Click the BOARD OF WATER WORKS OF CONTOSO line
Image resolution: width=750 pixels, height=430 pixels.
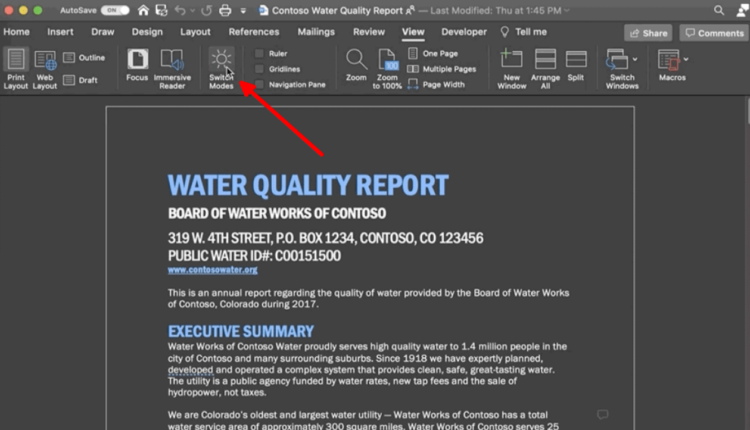click(277, 213)
